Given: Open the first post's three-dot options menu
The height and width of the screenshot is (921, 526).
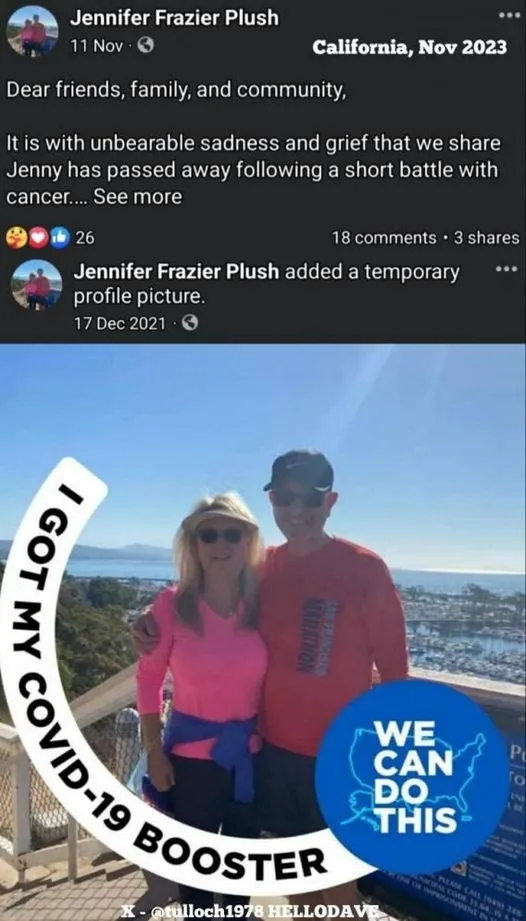Looking at the screenshot, I should point(506,16).
